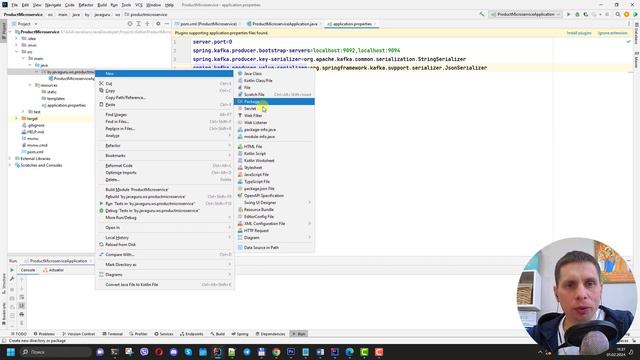Viewport: 640px width, 360px height.
Task: Open the VCS menu in menu bar
Action: point(139,5)
